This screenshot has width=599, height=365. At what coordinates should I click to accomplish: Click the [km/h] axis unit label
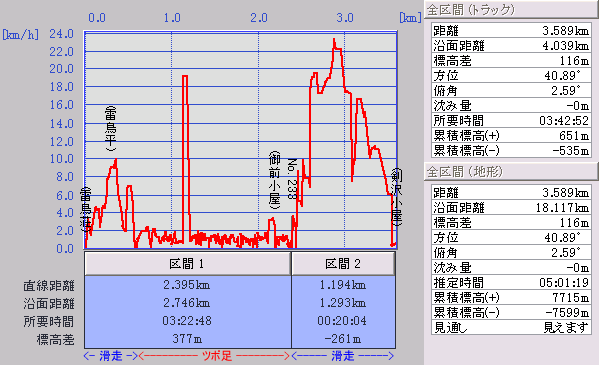[x=21, y=35]
